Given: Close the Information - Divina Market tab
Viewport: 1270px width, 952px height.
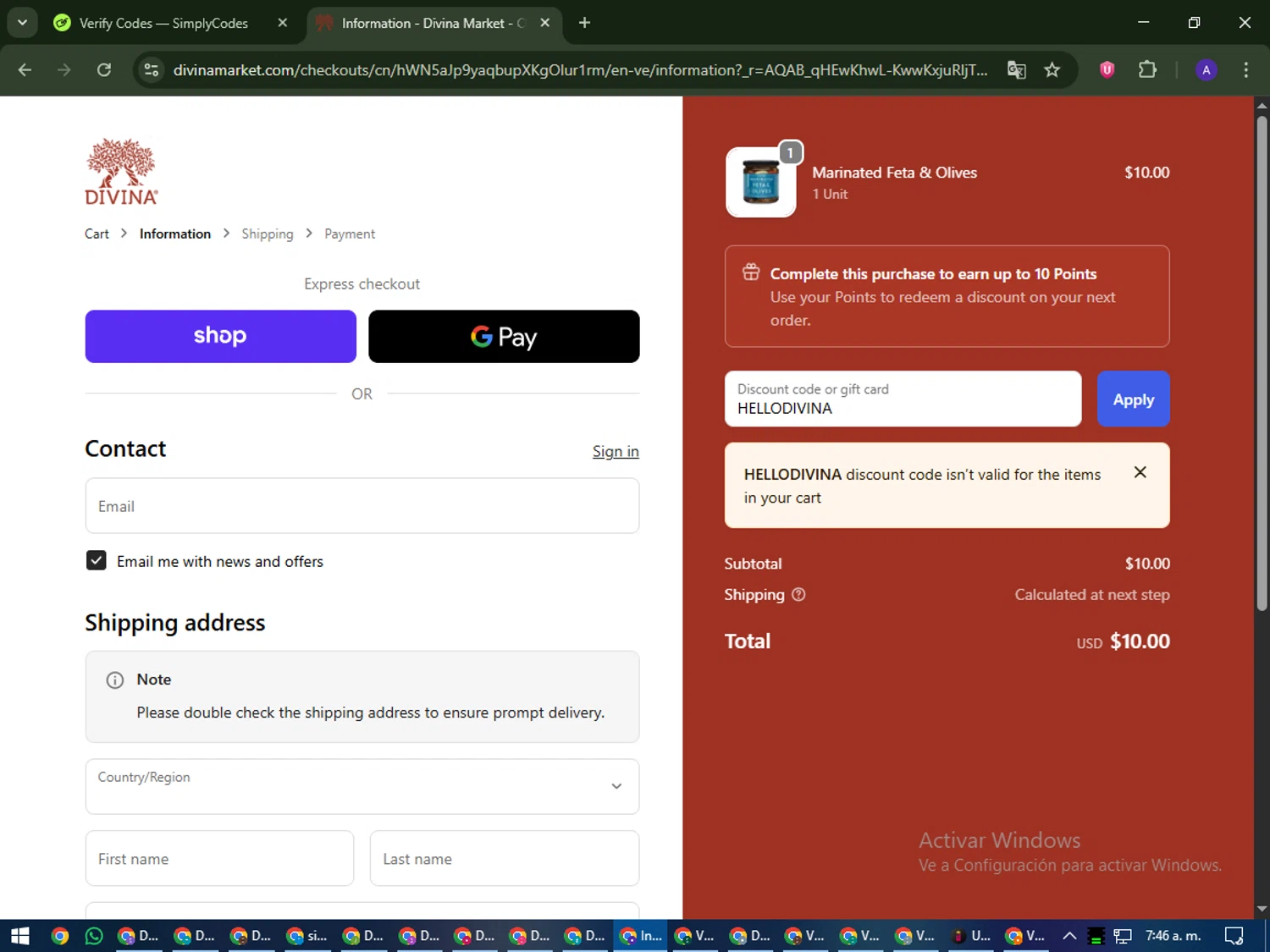Looking at the screenshot, I should (545, 23).
